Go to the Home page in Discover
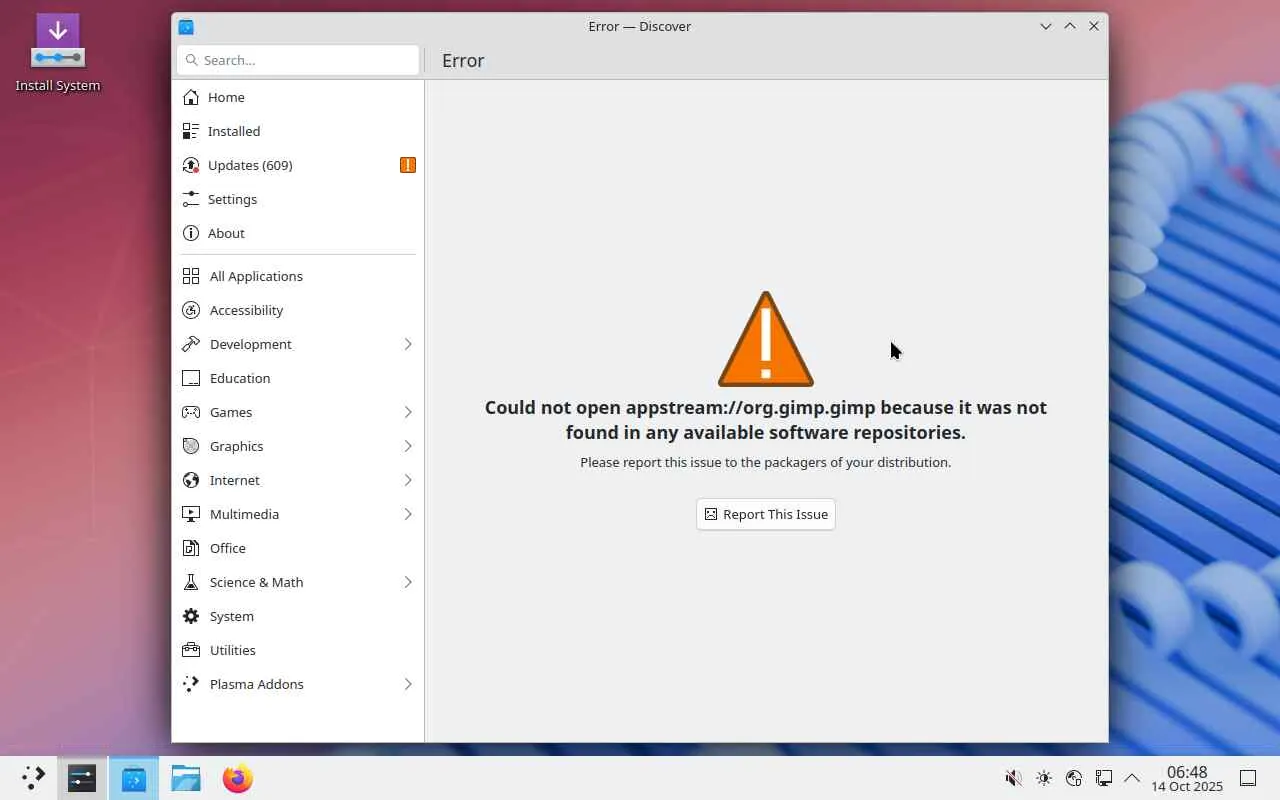The width and height of the screenshot is (1280, 800). point(298,97)
